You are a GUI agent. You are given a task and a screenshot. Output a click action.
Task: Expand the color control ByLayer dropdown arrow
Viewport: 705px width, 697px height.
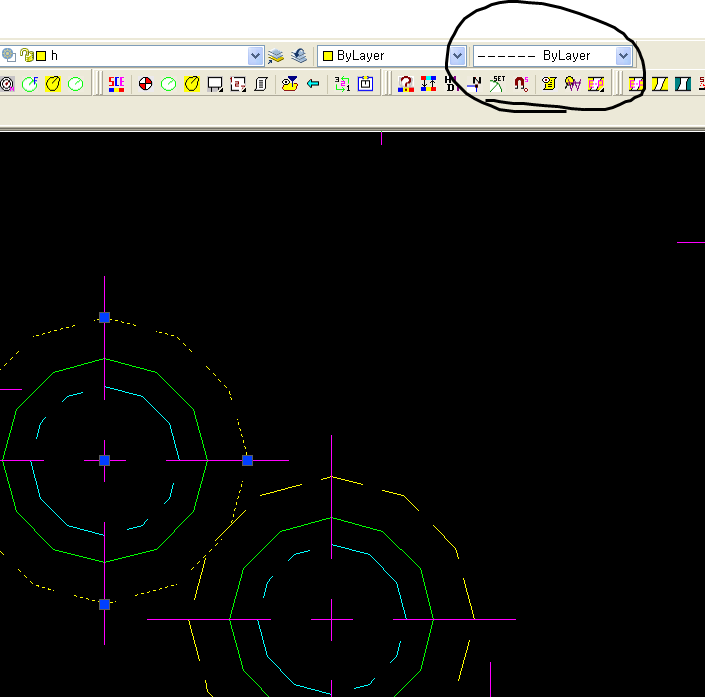click(x=457, y=56)
